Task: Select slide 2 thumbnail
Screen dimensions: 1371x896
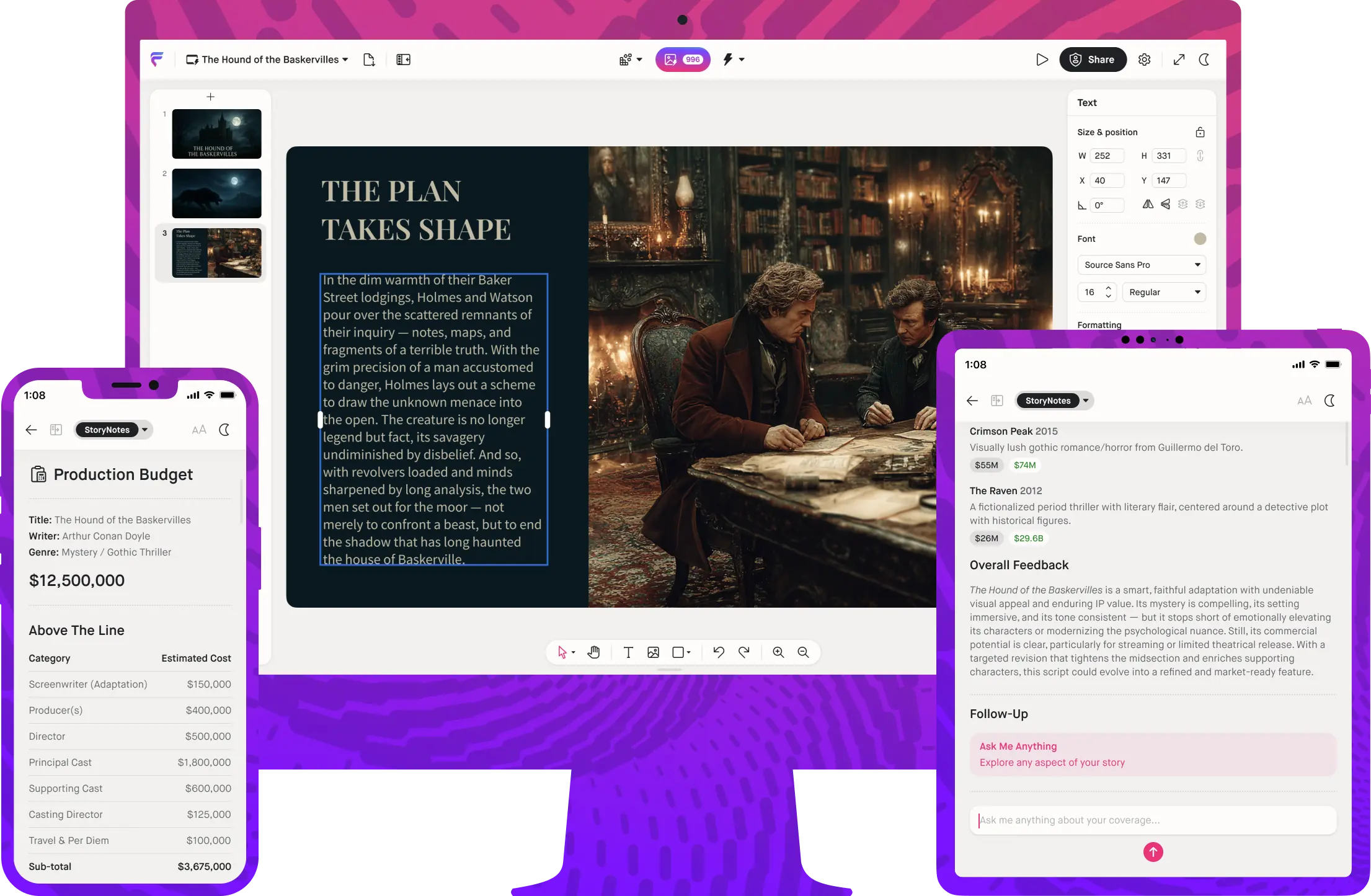Action: (216, 193)
